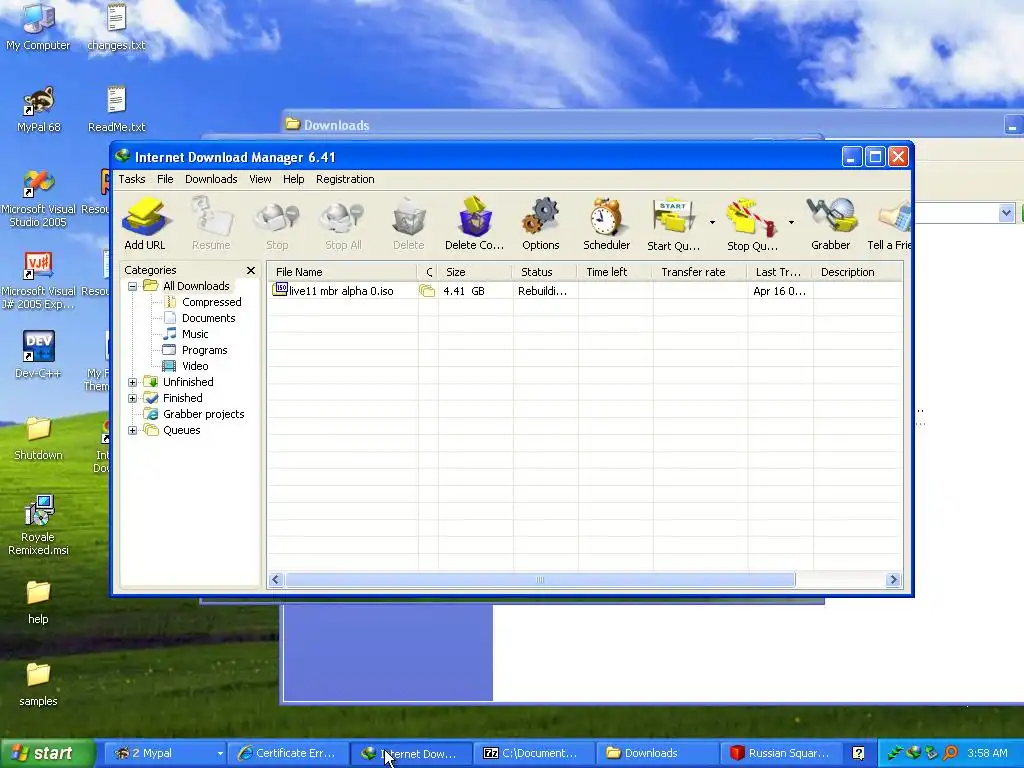
Task: Open the Windows Start button
Action: pos(48,753)
